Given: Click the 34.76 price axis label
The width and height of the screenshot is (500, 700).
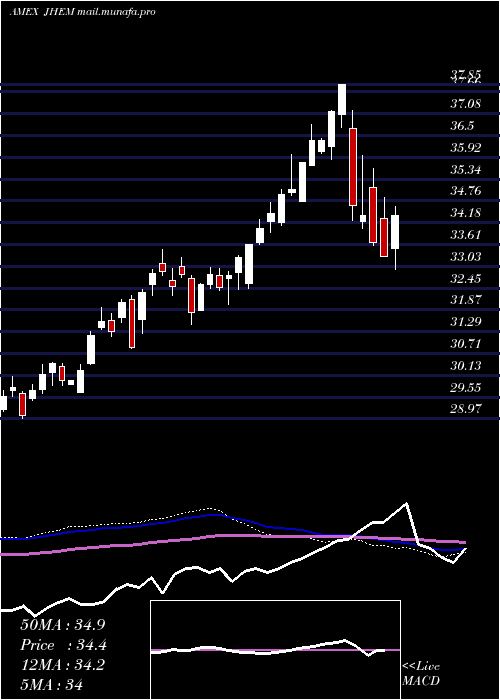Looking at the screenshot, I should pyautogui.click(x=466, y=191).
